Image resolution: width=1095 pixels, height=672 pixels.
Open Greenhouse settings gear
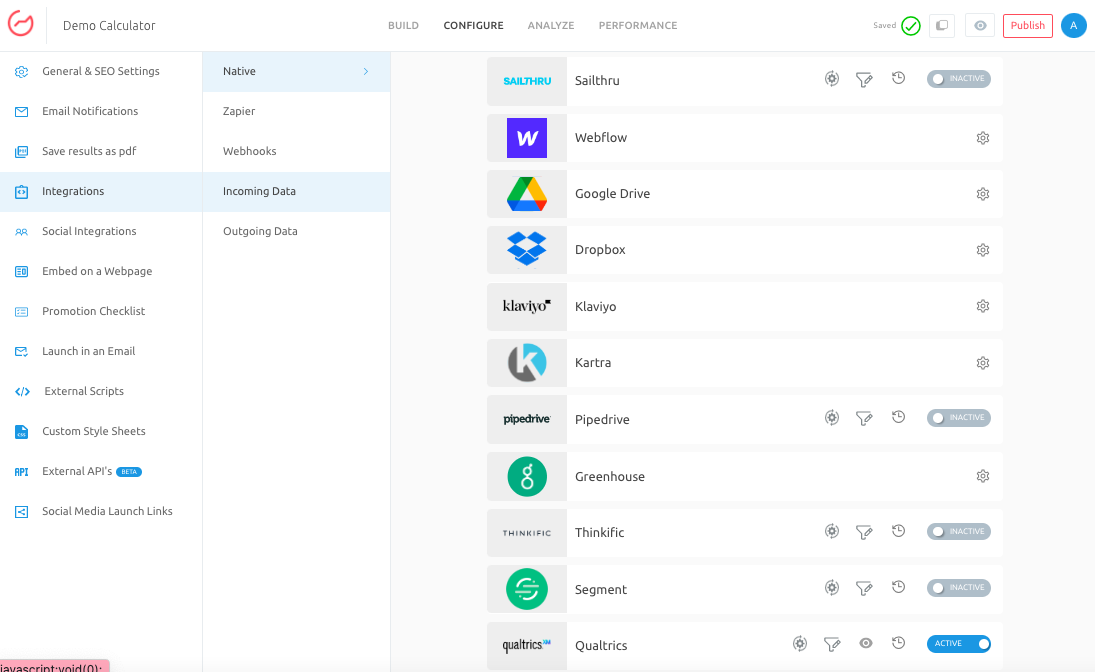click(983, 476)
